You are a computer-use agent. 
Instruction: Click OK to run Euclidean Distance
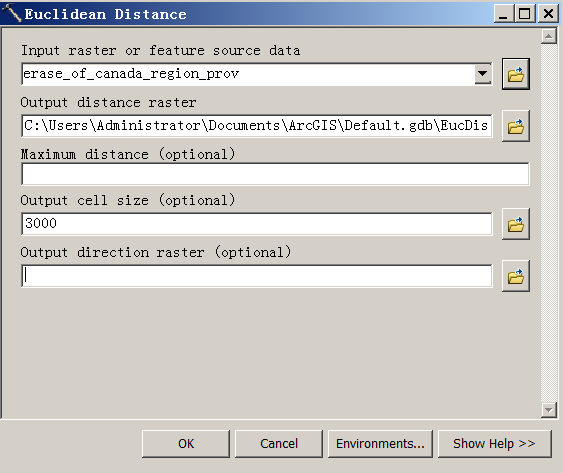186,444
